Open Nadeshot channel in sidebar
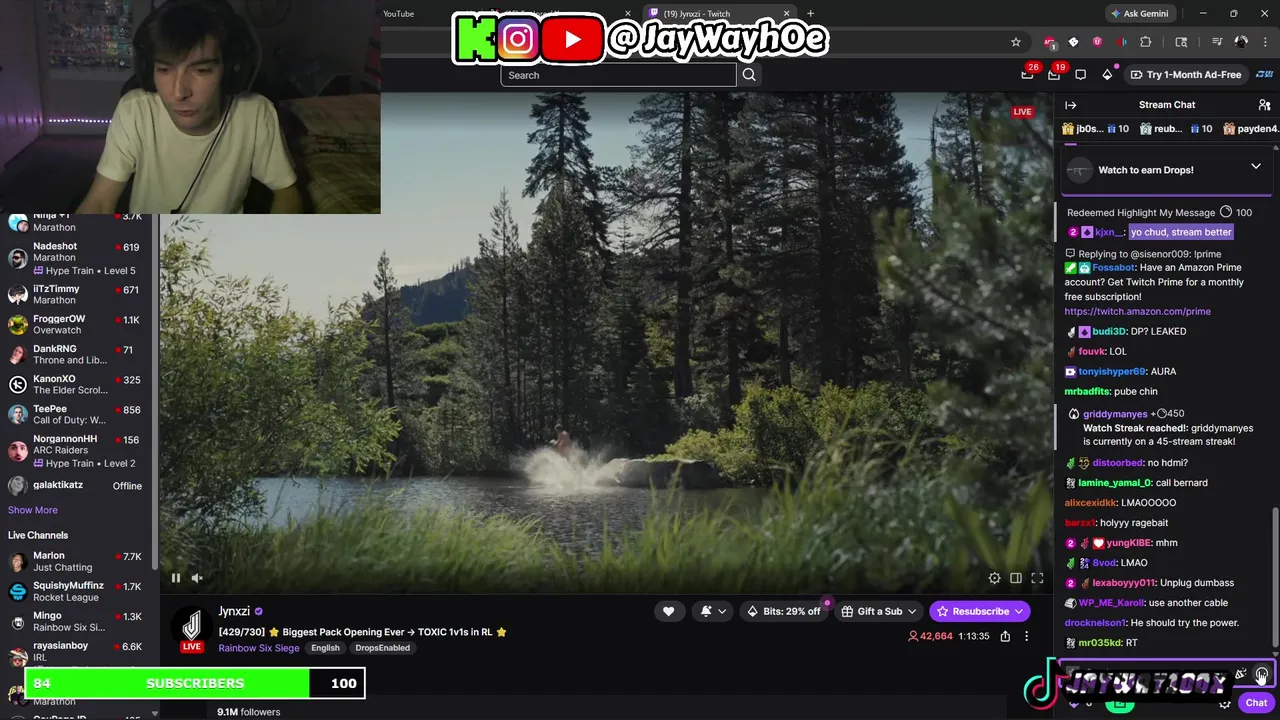This screenshot has width=1280, height=720. point(76,258)
